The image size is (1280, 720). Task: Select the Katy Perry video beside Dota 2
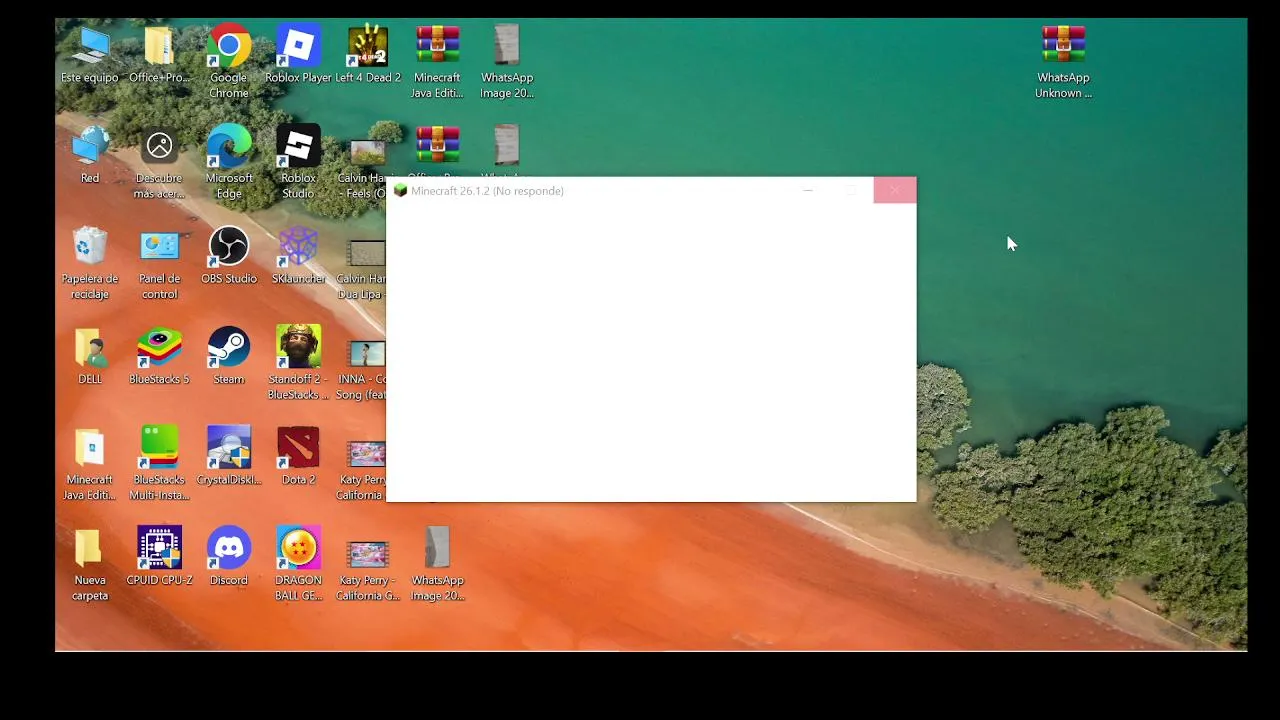coord(362,469)
